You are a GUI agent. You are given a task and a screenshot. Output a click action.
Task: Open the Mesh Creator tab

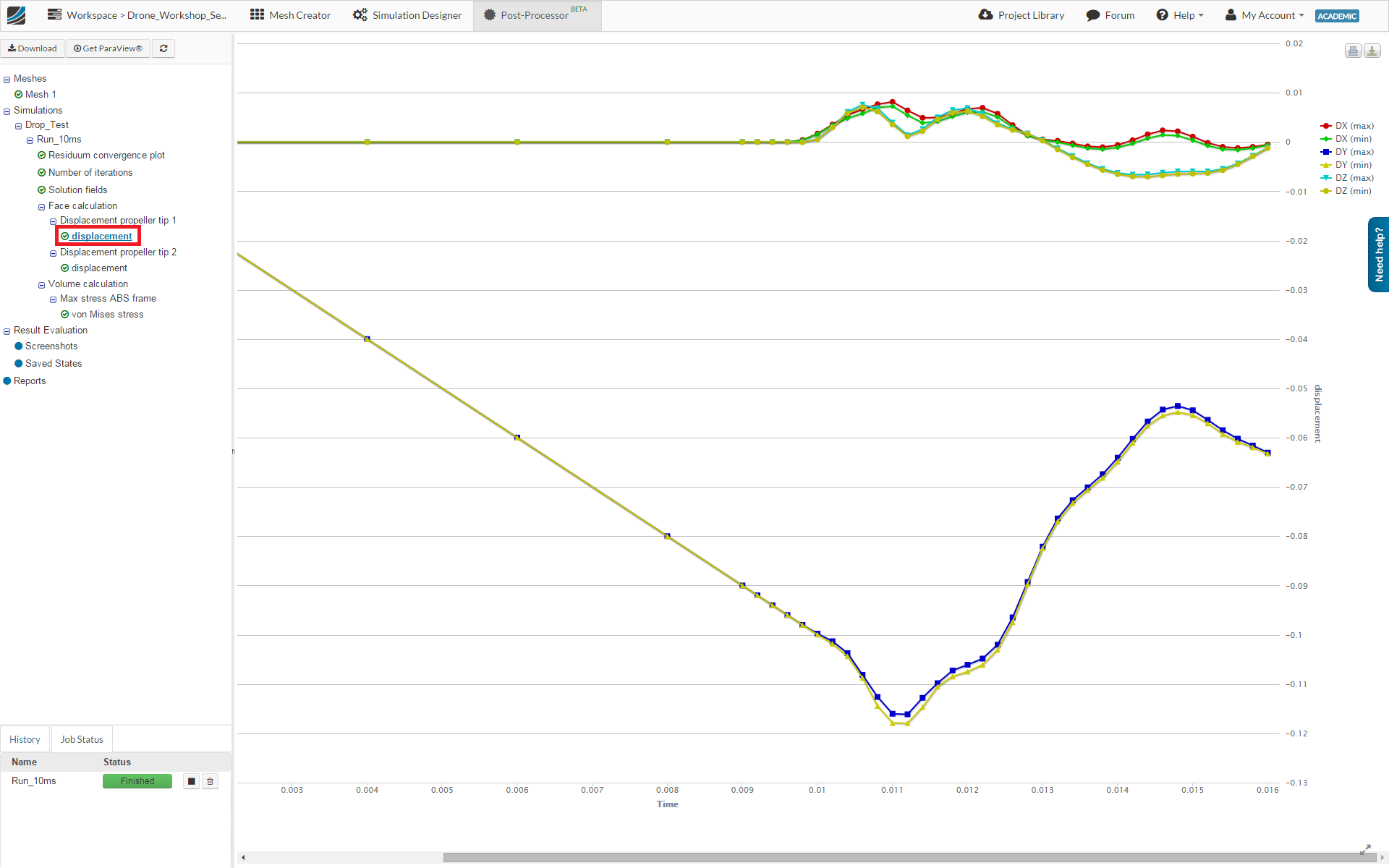pyautogui.click(x=290, y=15)
